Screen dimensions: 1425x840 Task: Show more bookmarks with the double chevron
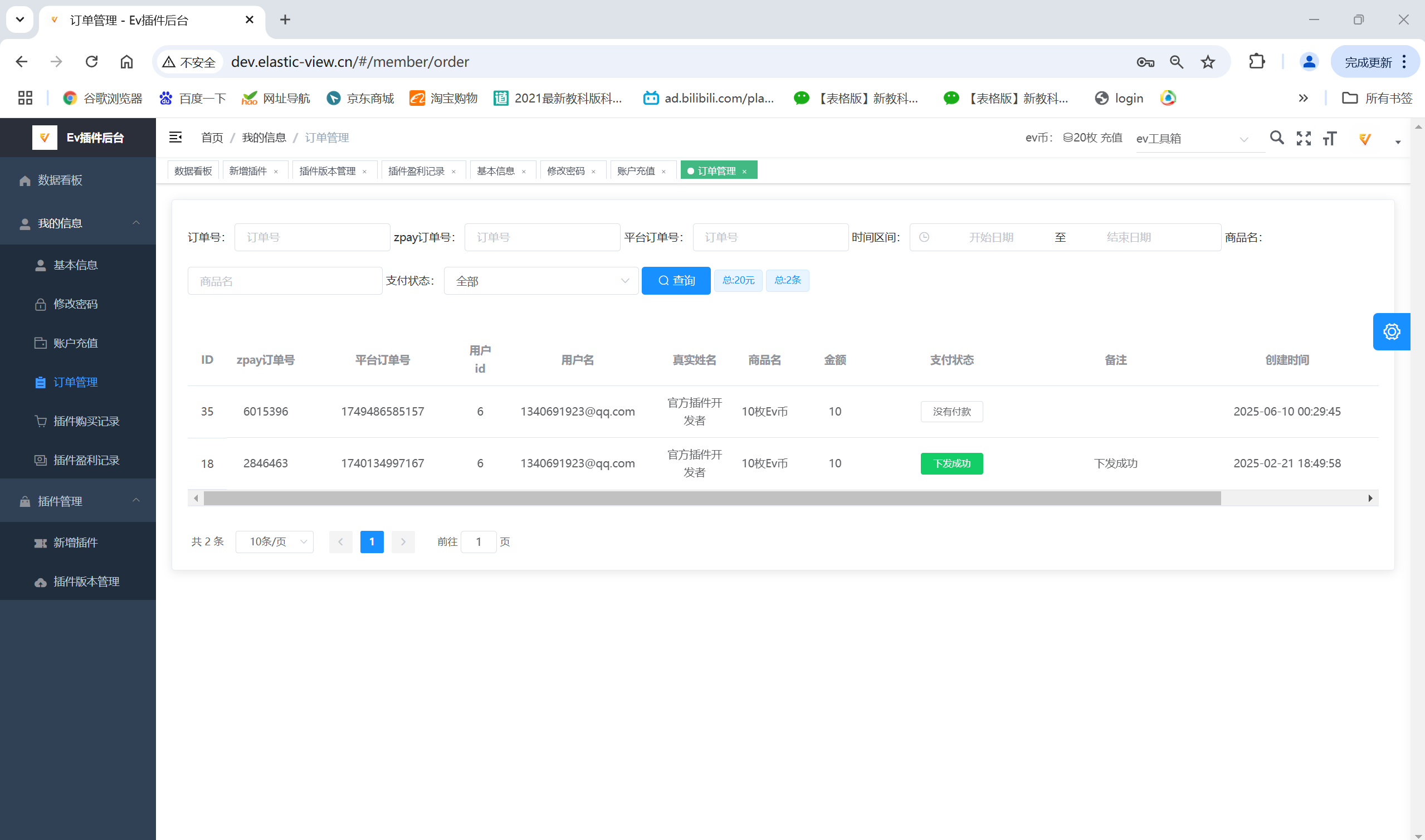click(x=1303, y=98)
